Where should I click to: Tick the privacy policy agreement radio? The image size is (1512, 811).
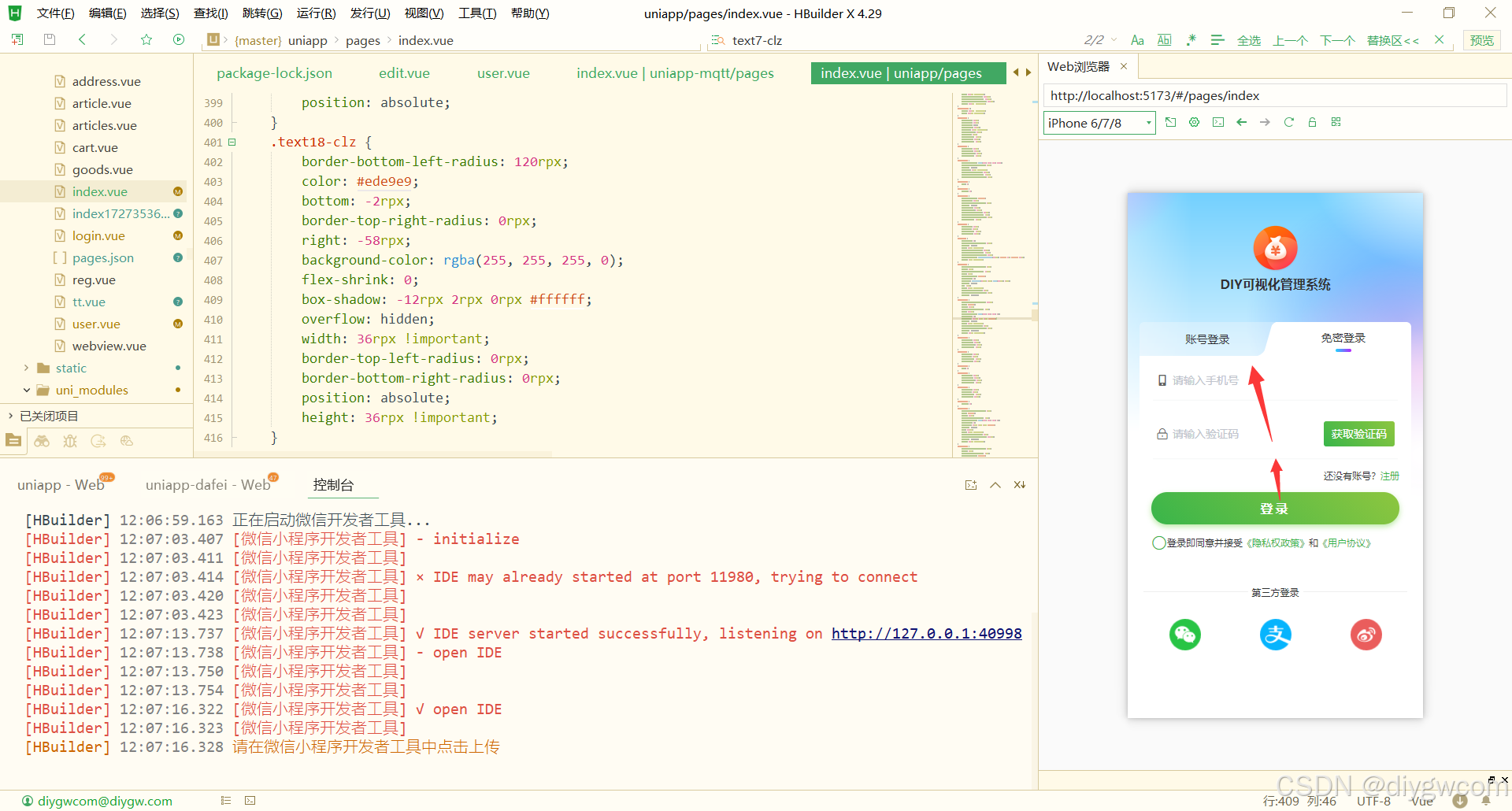point(1158,543)
